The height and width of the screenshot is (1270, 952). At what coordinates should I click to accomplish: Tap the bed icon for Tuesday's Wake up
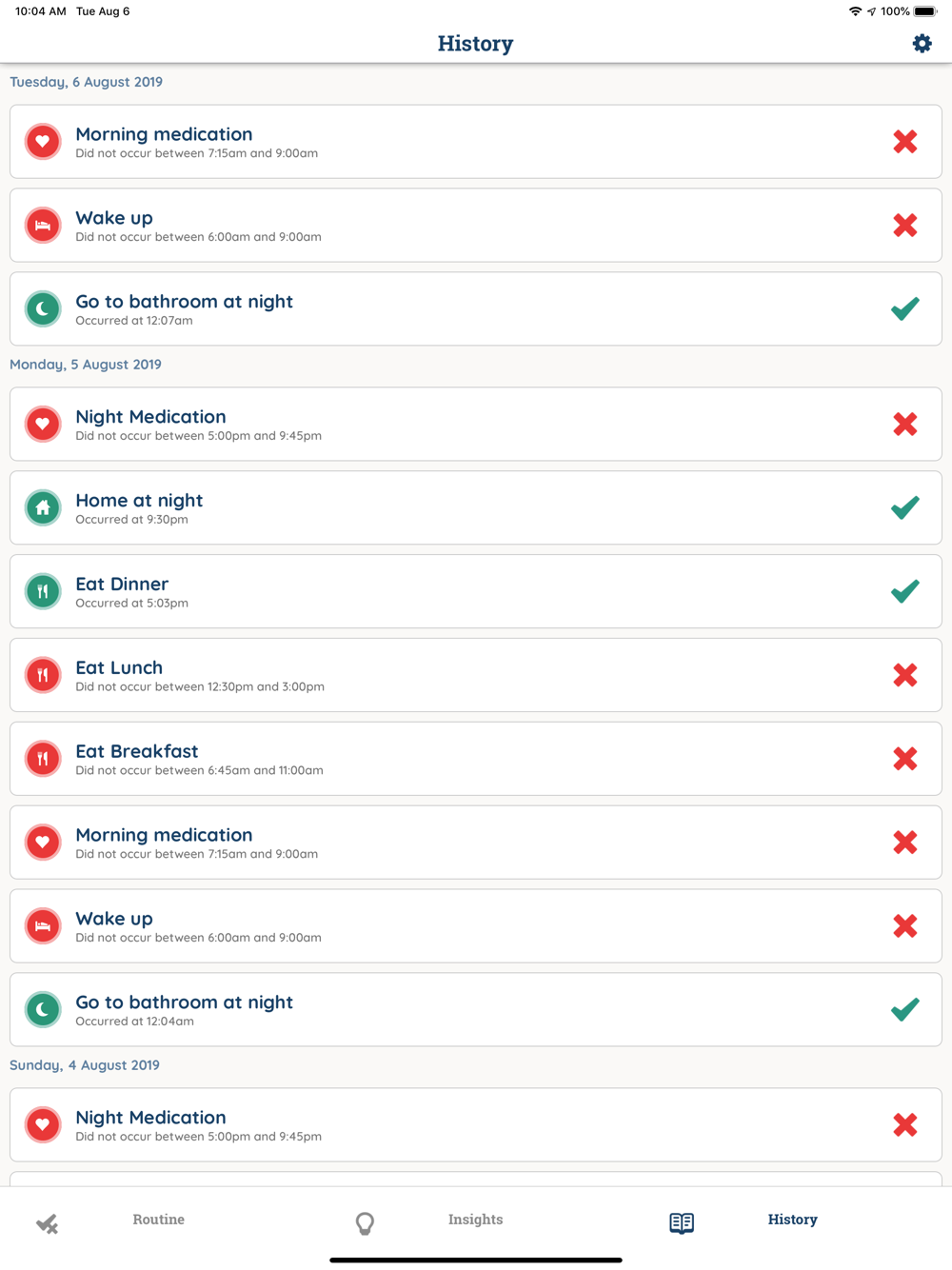[x=43, y=226]
